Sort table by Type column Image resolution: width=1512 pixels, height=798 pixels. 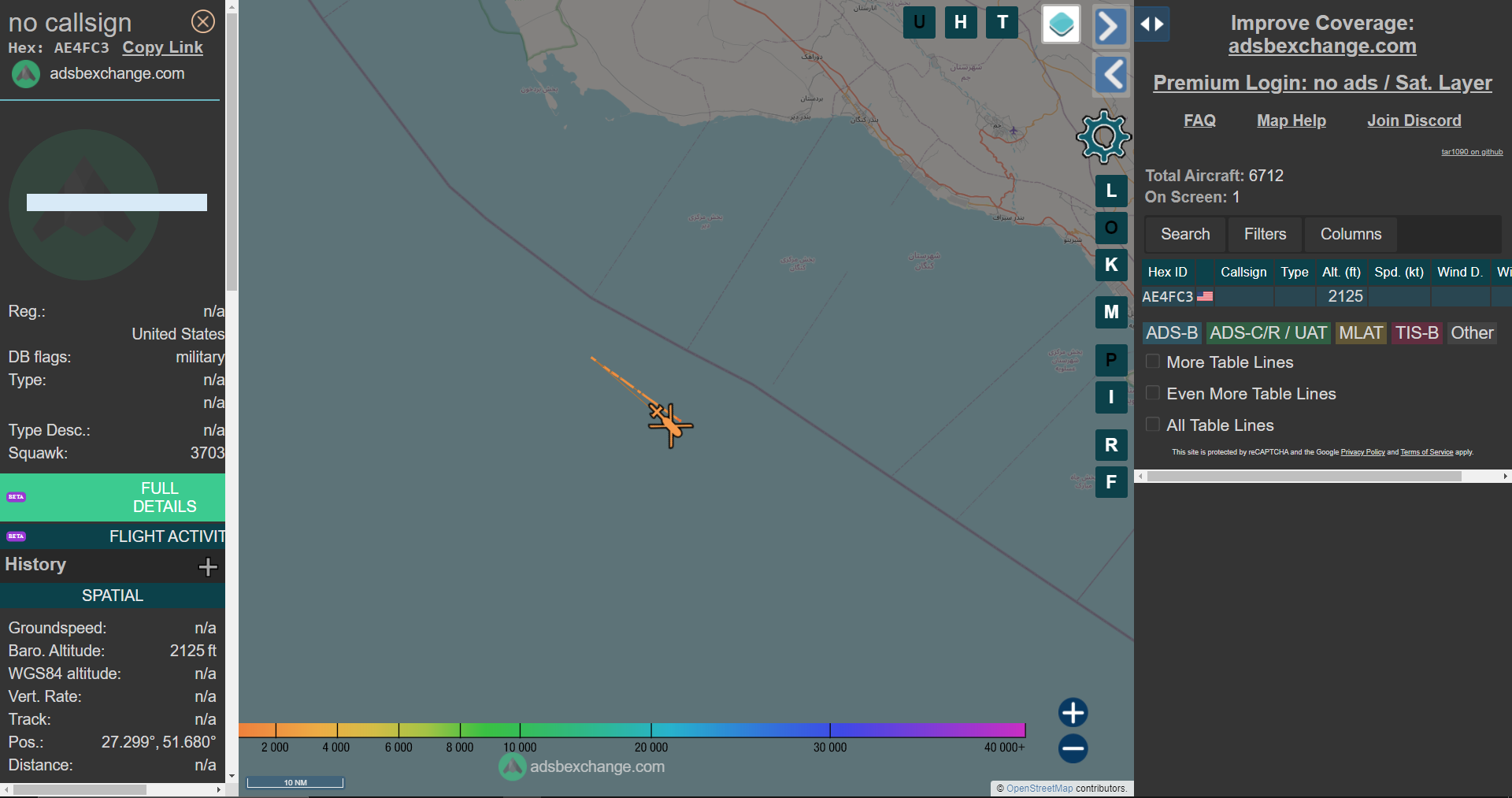coord(1295,272)
